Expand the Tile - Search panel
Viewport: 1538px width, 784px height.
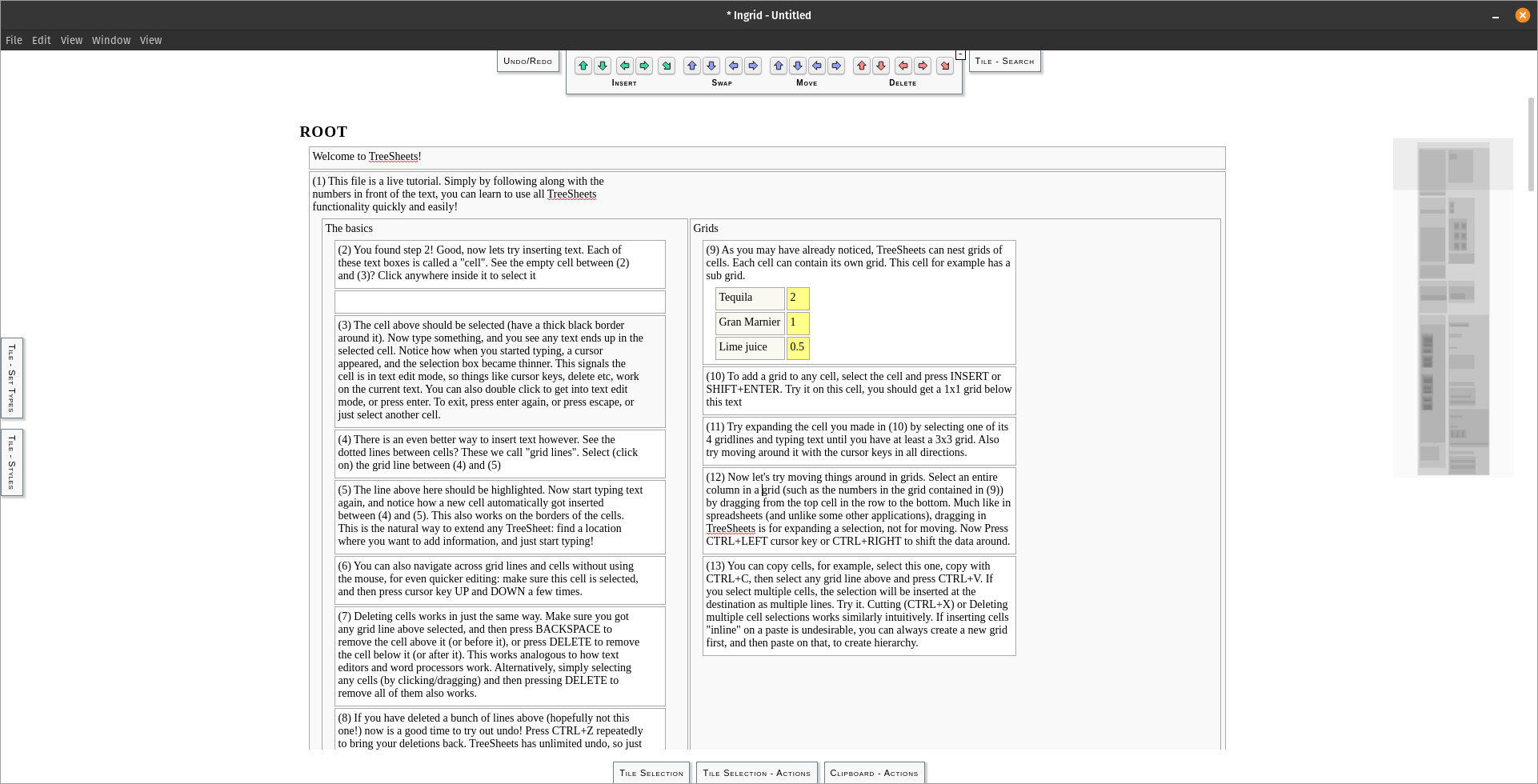coord(1004,61)
